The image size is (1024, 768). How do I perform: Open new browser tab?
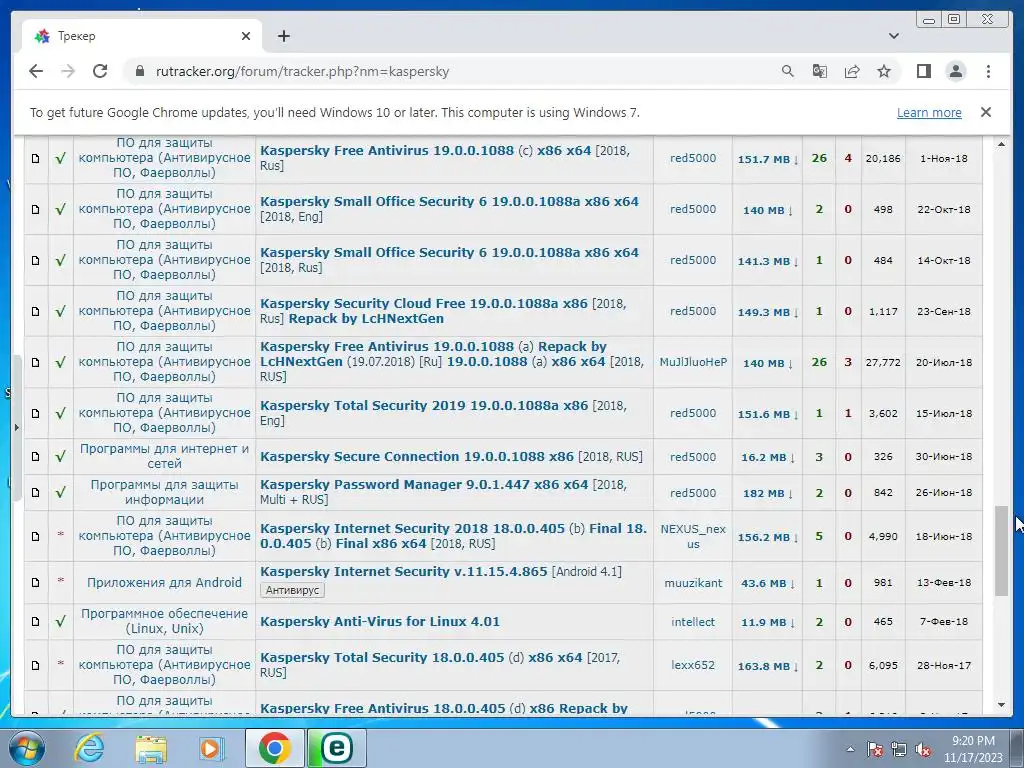click(x=283, y=36)
